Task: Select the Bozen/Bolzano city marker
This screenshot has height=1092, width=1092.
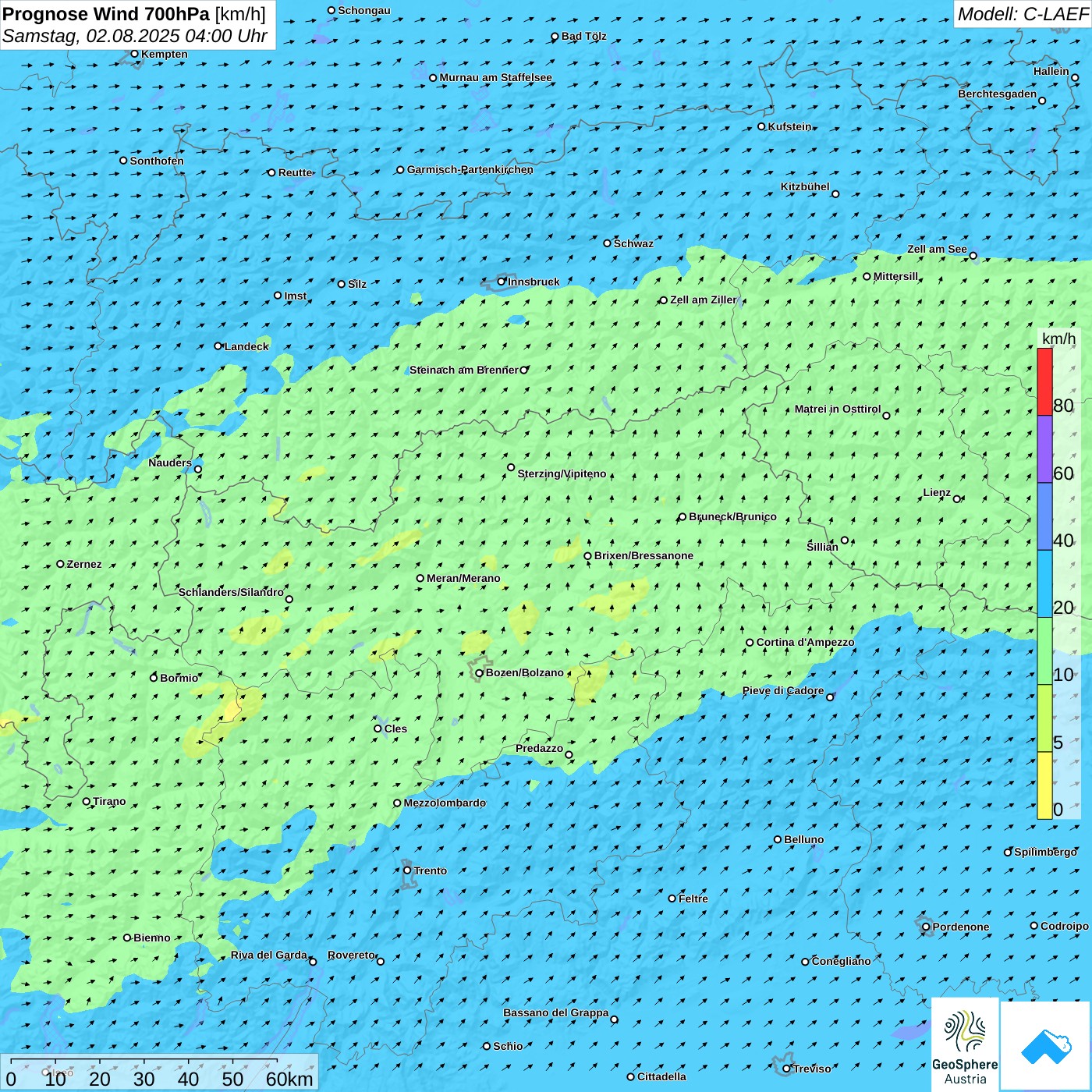Action: 479,673
